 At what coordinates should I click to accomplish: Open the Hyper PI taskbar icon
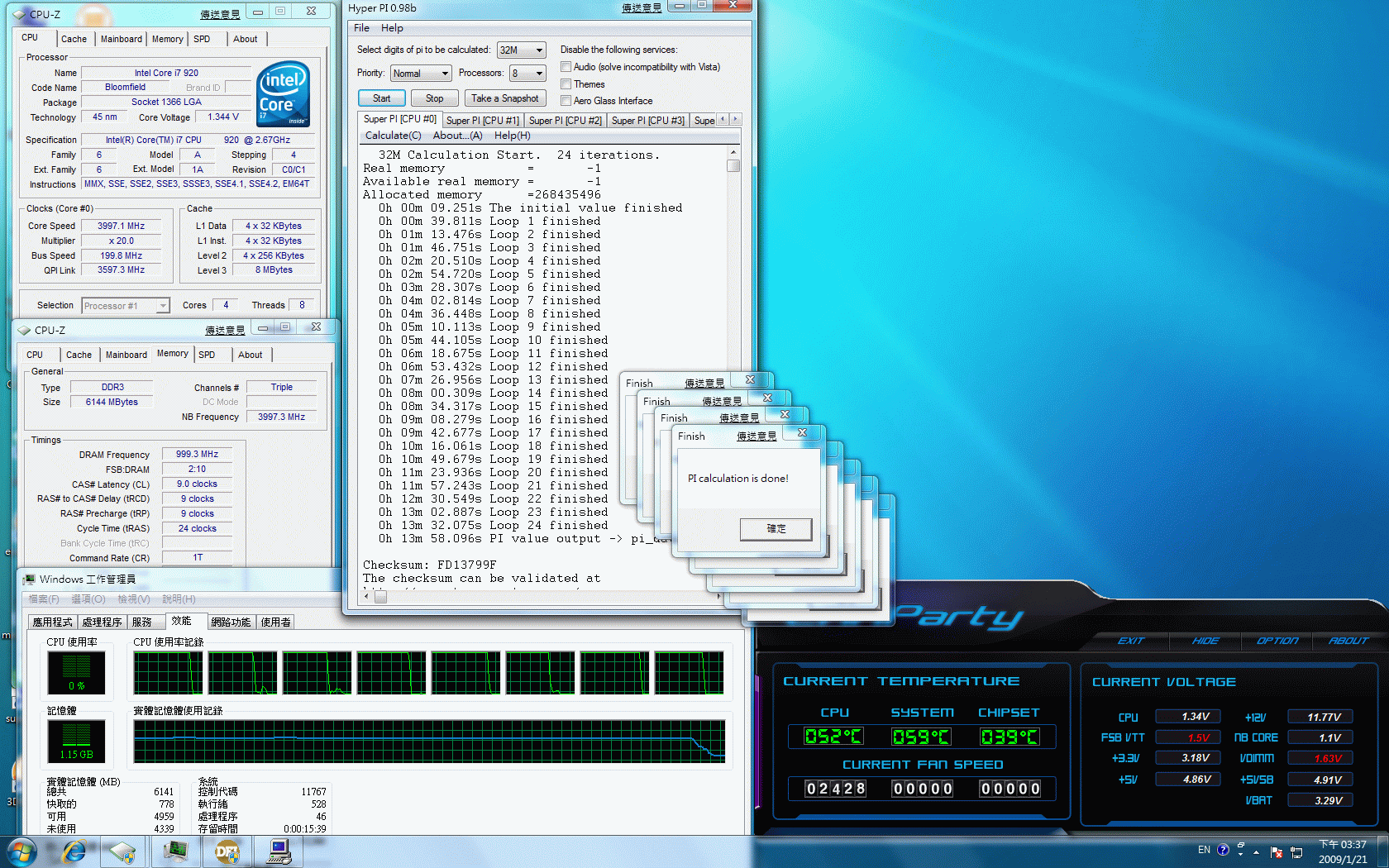(279, 851)
